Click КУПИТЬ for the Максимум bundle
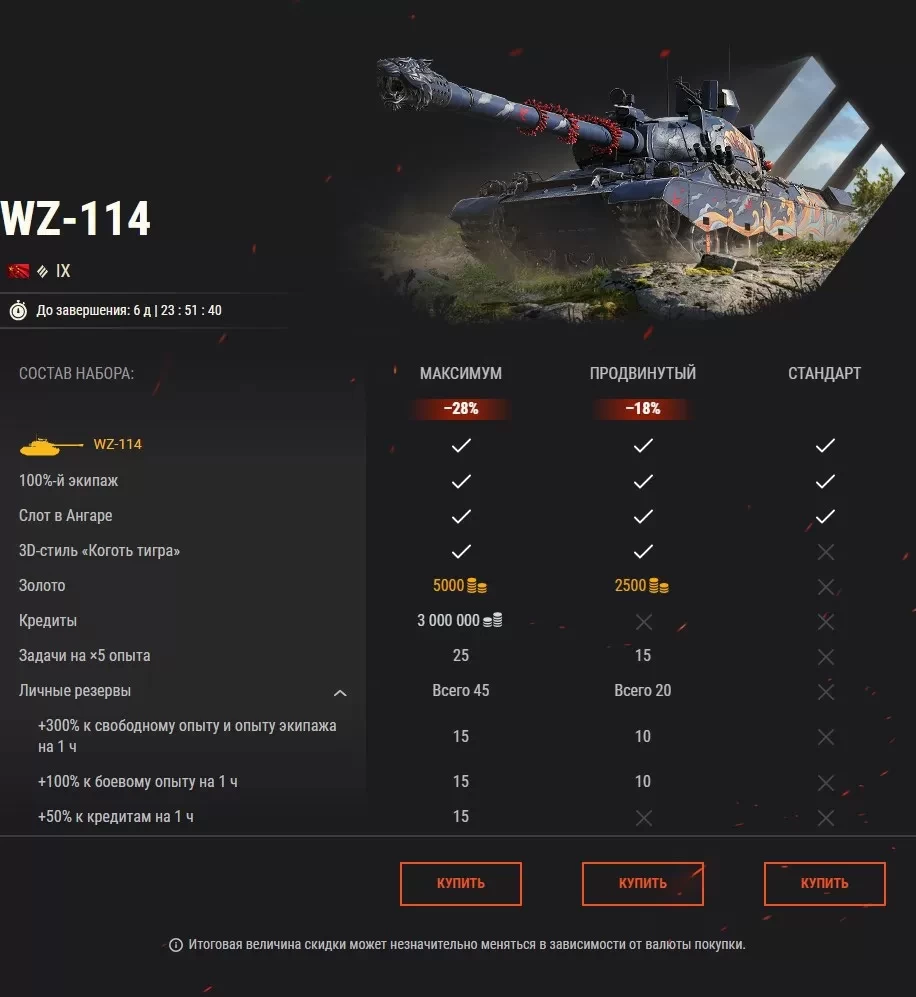This screenshot has width=916, height=997. [x=461, y=883]
